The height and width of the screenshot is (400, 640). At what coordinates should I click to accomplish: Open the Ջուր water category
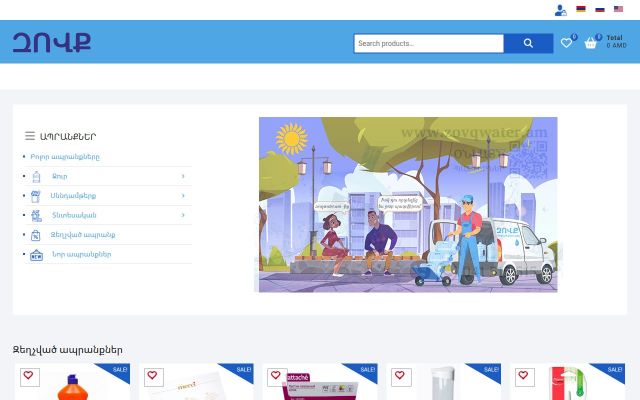point(60,176)
